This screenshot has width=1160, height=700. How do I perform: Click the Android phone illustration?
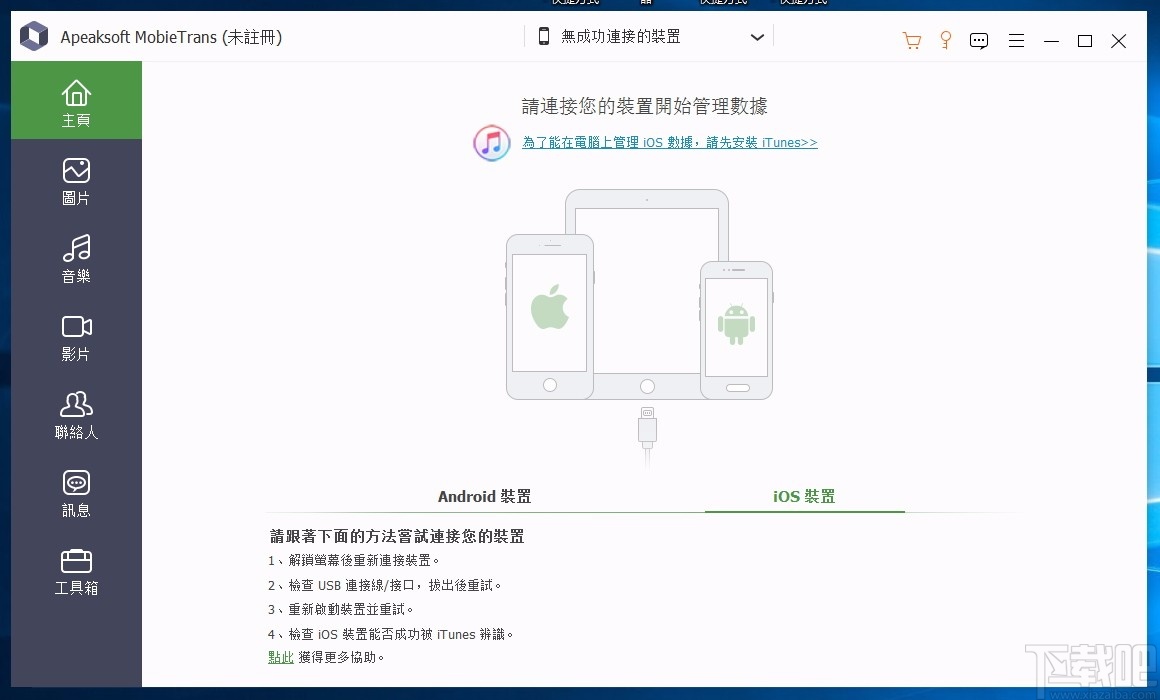(x=736, y=330)
